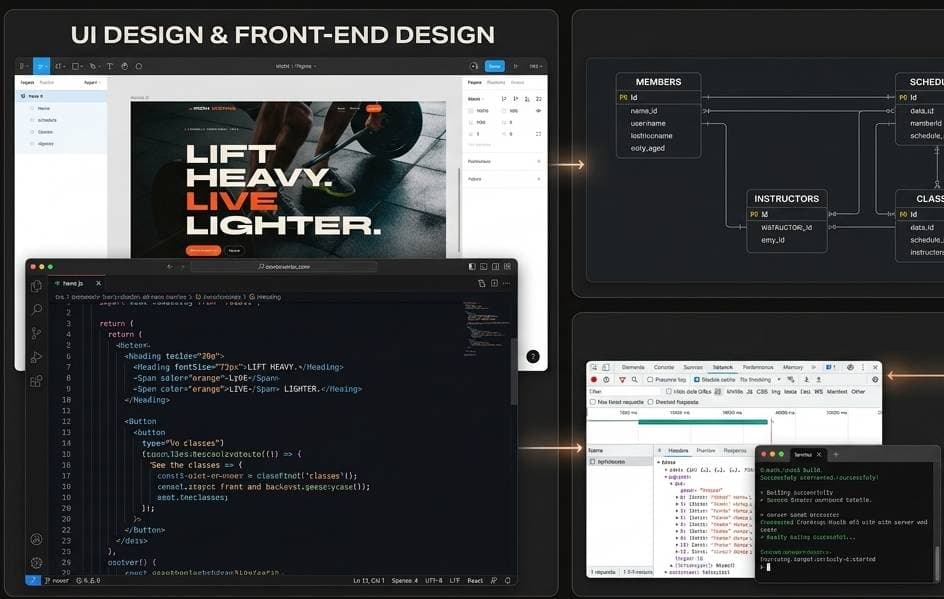Switch to the Memory tab in DevTools
This screenshot has height=599, width=944.
(x=793, y=367)
